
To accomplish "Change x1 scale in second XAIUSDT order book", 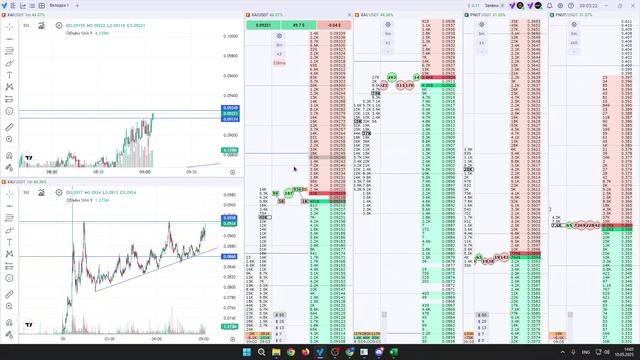I will pos(388,42).
